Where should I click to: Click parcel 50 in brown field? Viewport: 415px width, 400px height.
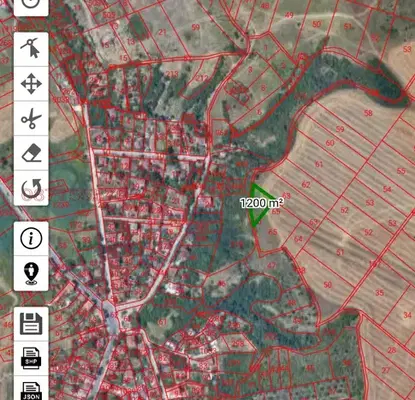click(328, 284)
